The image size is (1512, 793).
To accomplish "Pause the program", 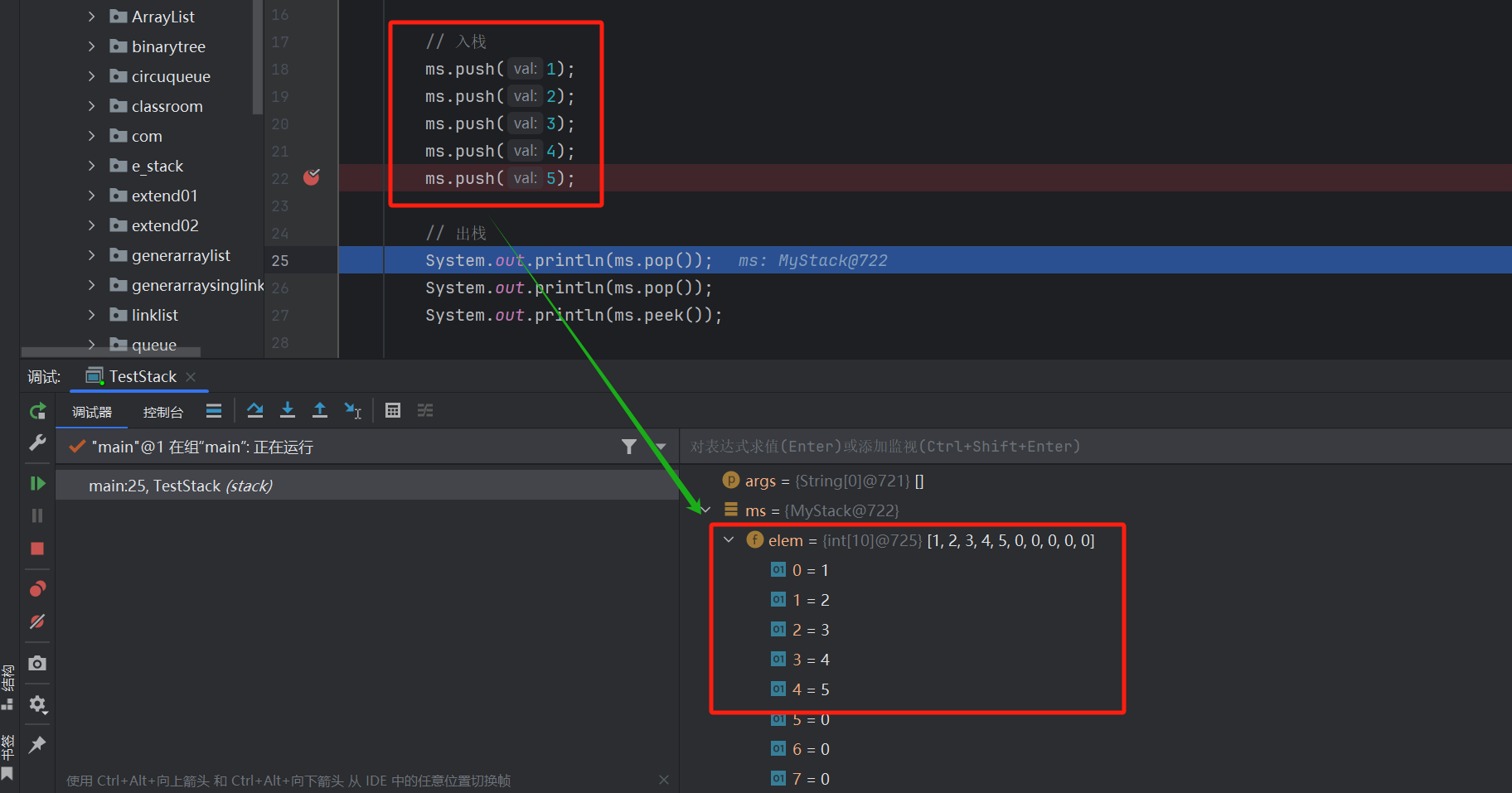I will 37,515.
